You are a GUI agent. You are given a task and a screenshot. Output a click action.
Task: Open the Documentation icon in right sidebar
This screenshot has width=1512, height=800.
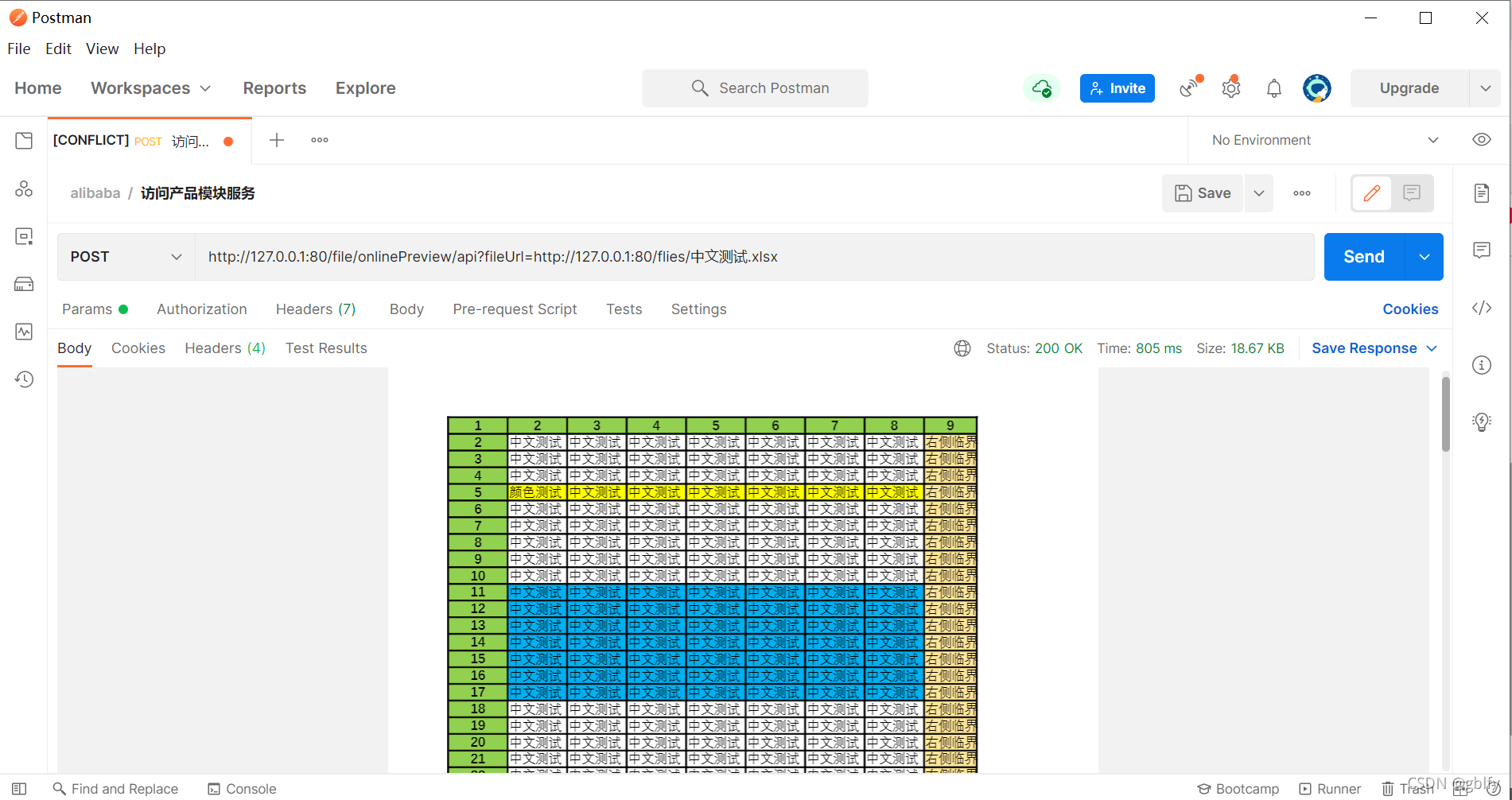click(x=1481, y=193)
